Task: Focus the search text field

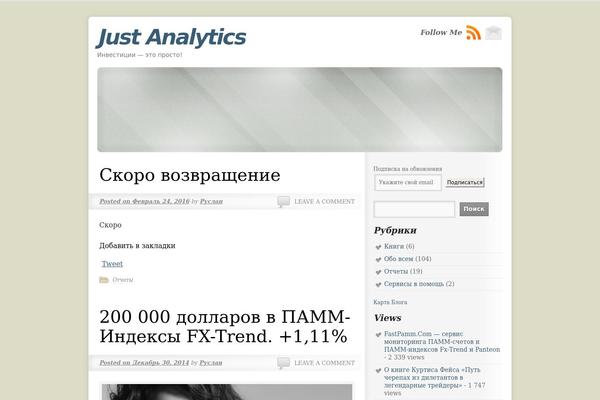Action: [414, 209]
